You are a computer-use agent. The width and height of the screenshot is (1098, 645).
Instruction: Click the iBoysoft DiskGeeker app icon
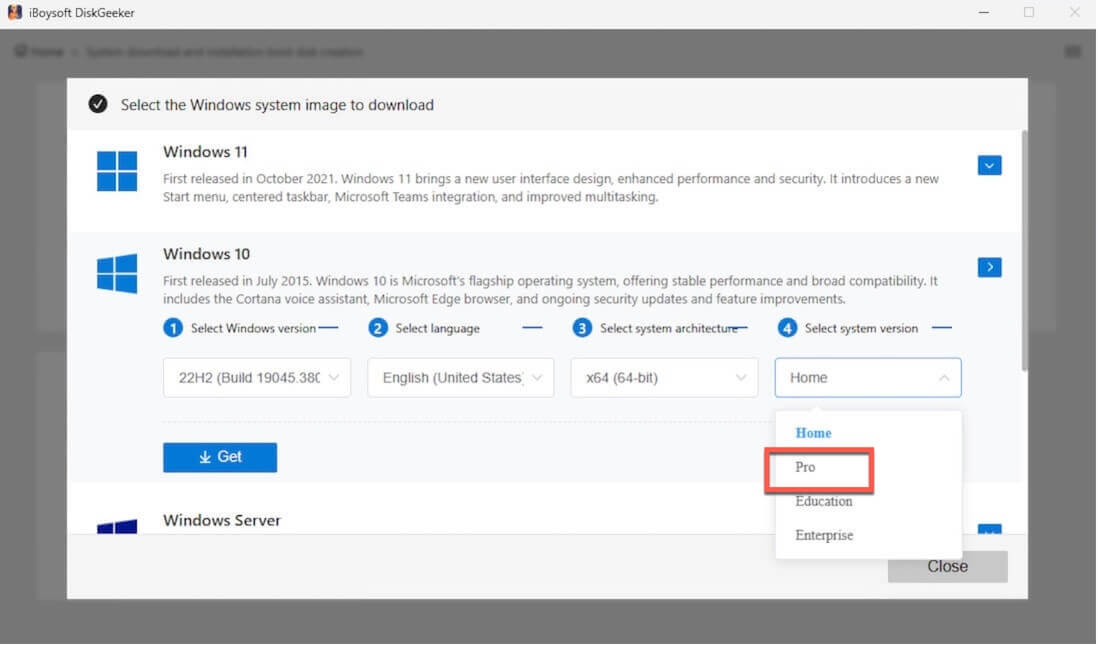15,13
